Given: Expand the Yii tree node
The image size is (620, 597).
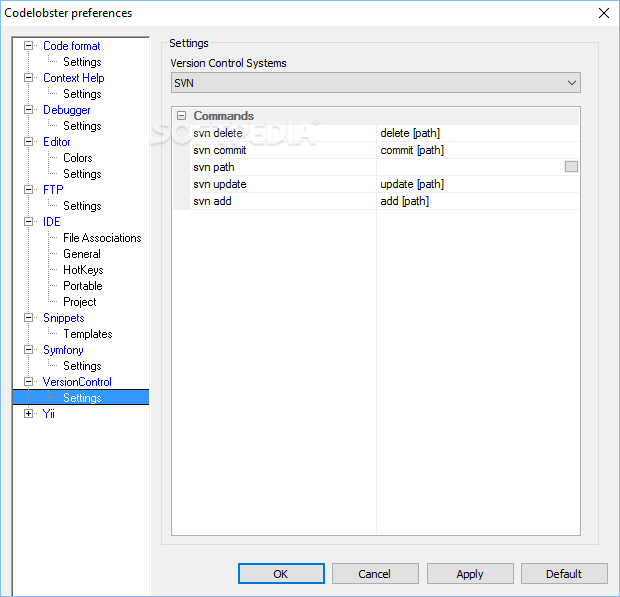Looking at the screenshot, I should point(28,414).
